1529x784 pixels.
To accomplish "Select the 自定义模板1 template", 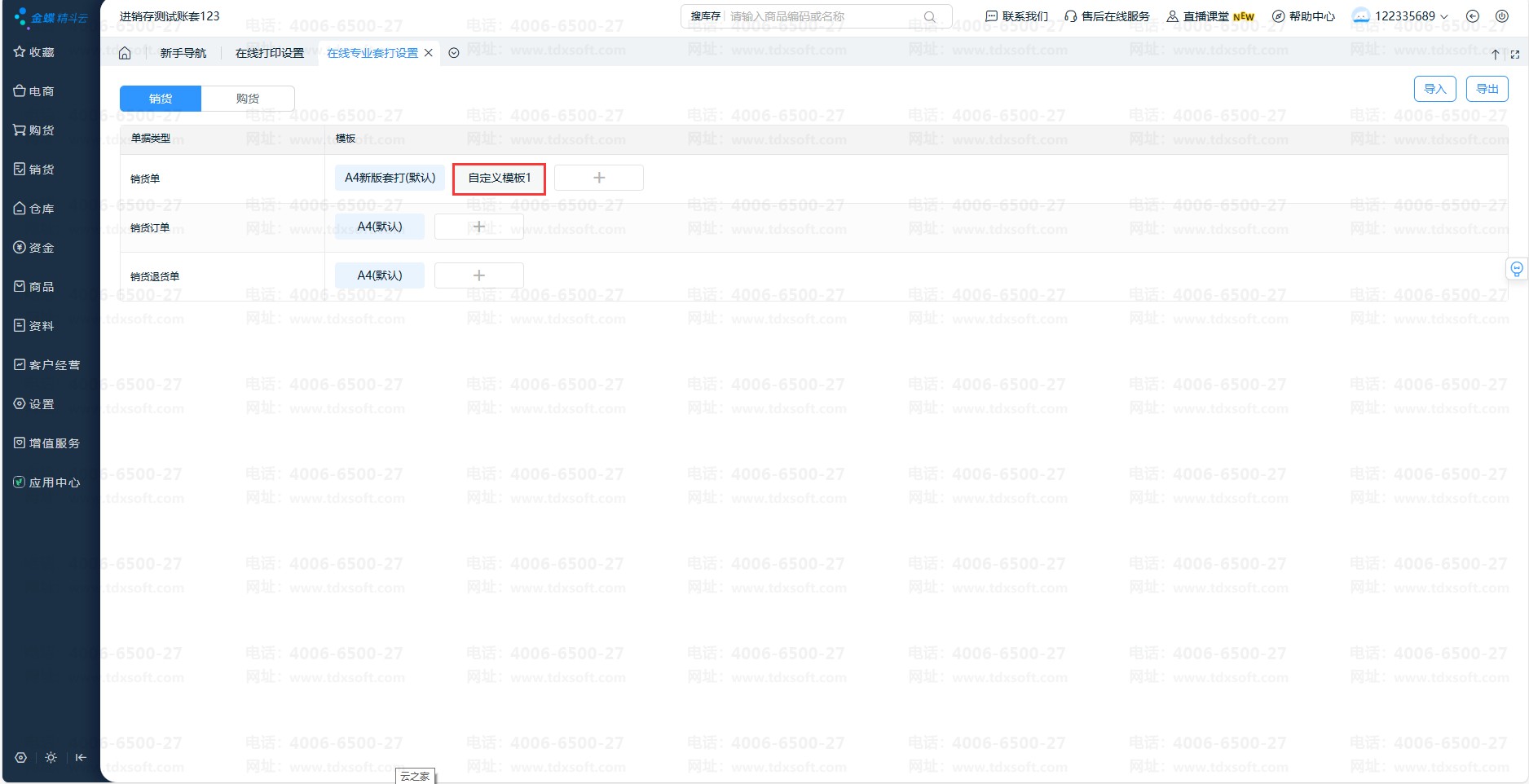I will (x=499, y=178).
